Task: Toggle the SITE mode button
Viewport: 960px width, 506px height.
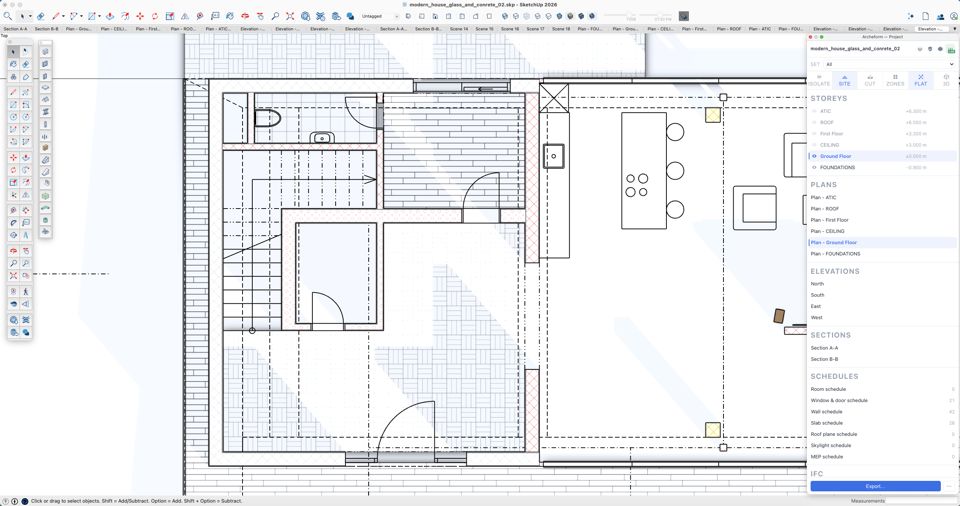Action: point(844,80)
